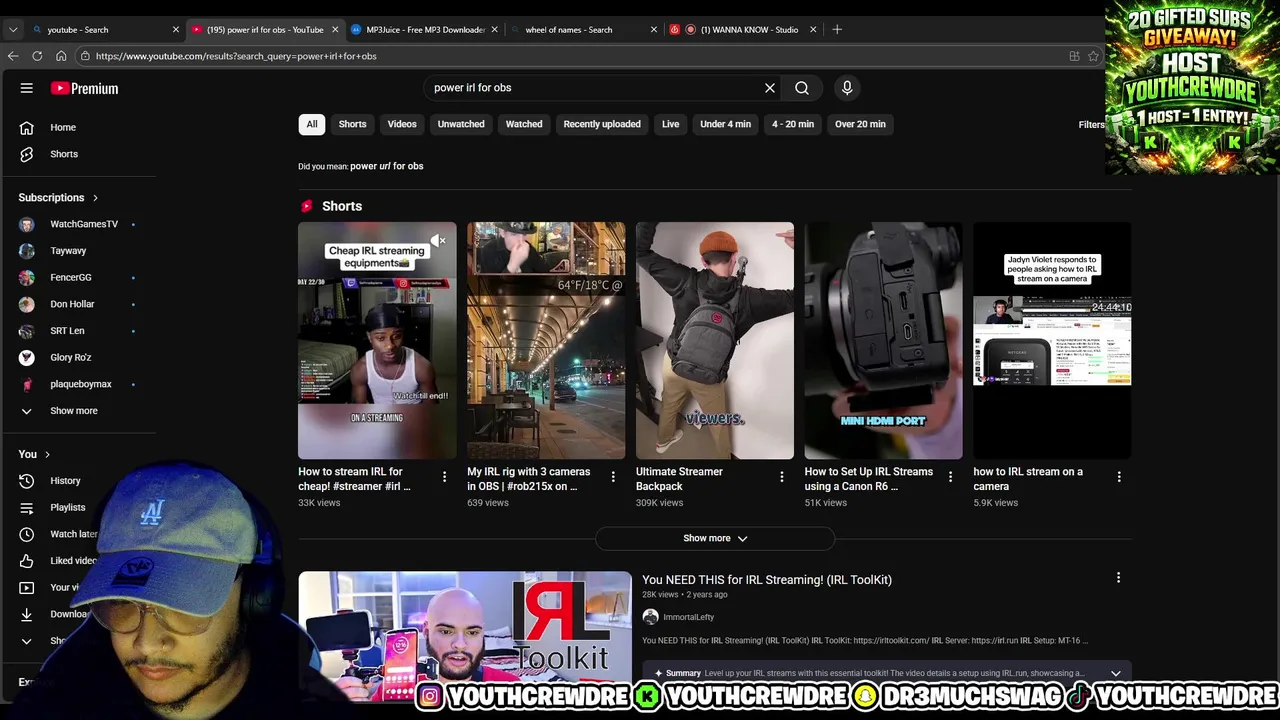Image resolution: width=1280 pixels, height=720 pixels.
Task: Clear the search query with X icon
Action: point(770,88)
